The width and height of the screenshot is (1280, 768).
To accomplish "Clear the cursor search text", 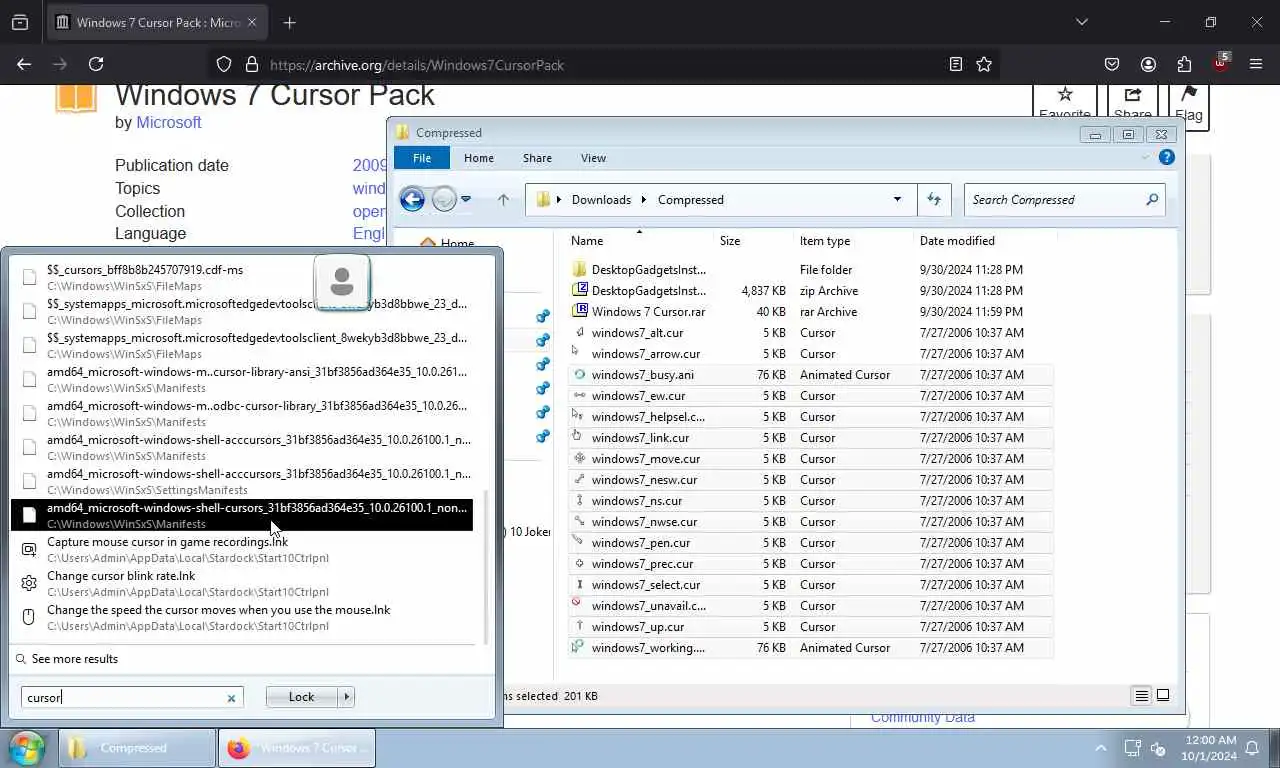I will [x=231, y=698].
